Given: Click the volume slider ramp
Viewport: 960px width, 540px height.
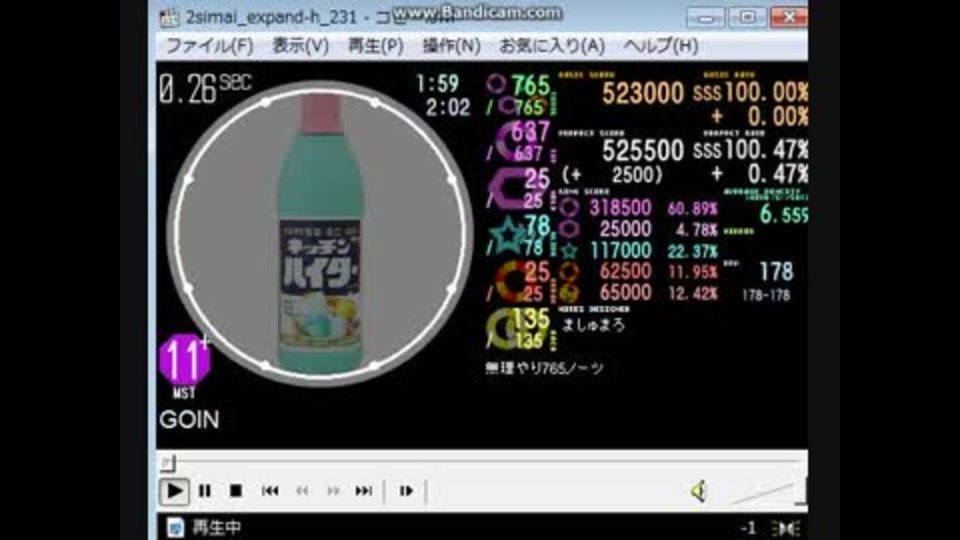Looking at the screenshot, I should (765, 493).
